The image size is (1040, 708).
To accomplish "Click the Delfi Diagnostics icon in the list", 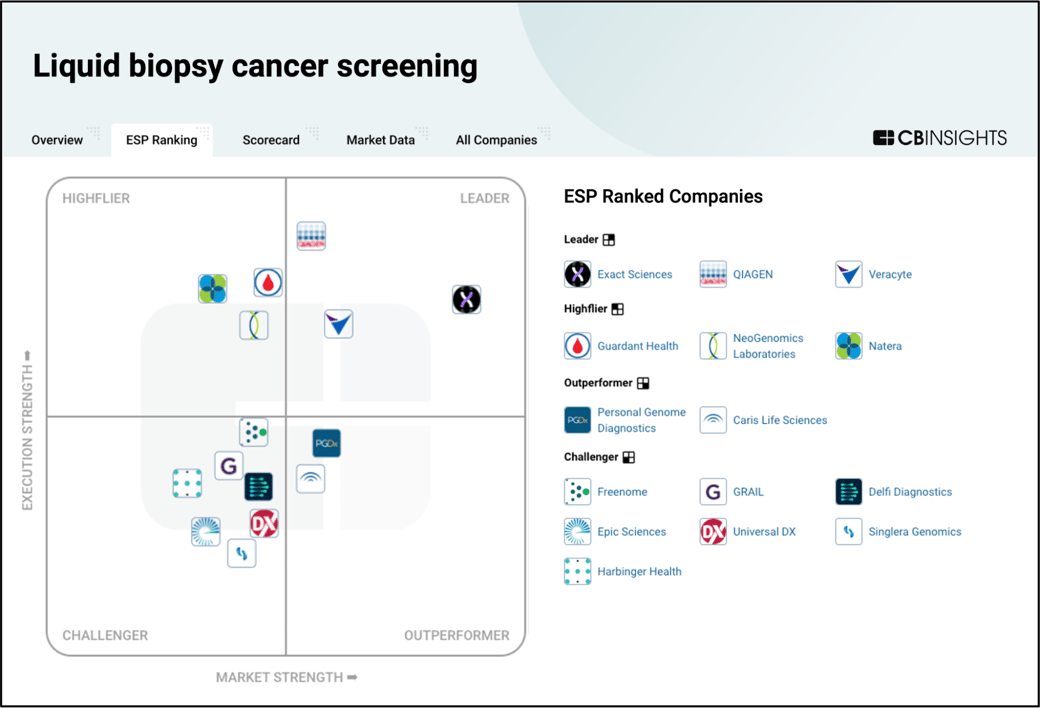I will click(849, 492).
